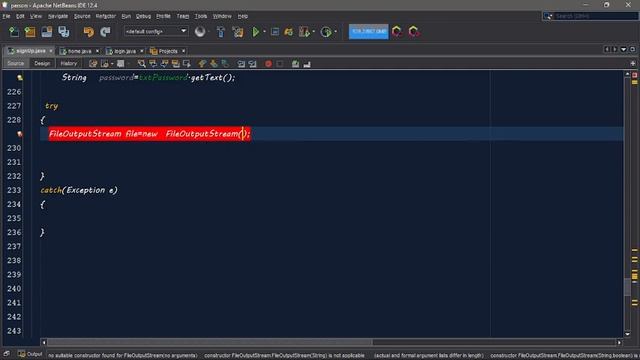Run the project with green play icon

pos(256,32)
